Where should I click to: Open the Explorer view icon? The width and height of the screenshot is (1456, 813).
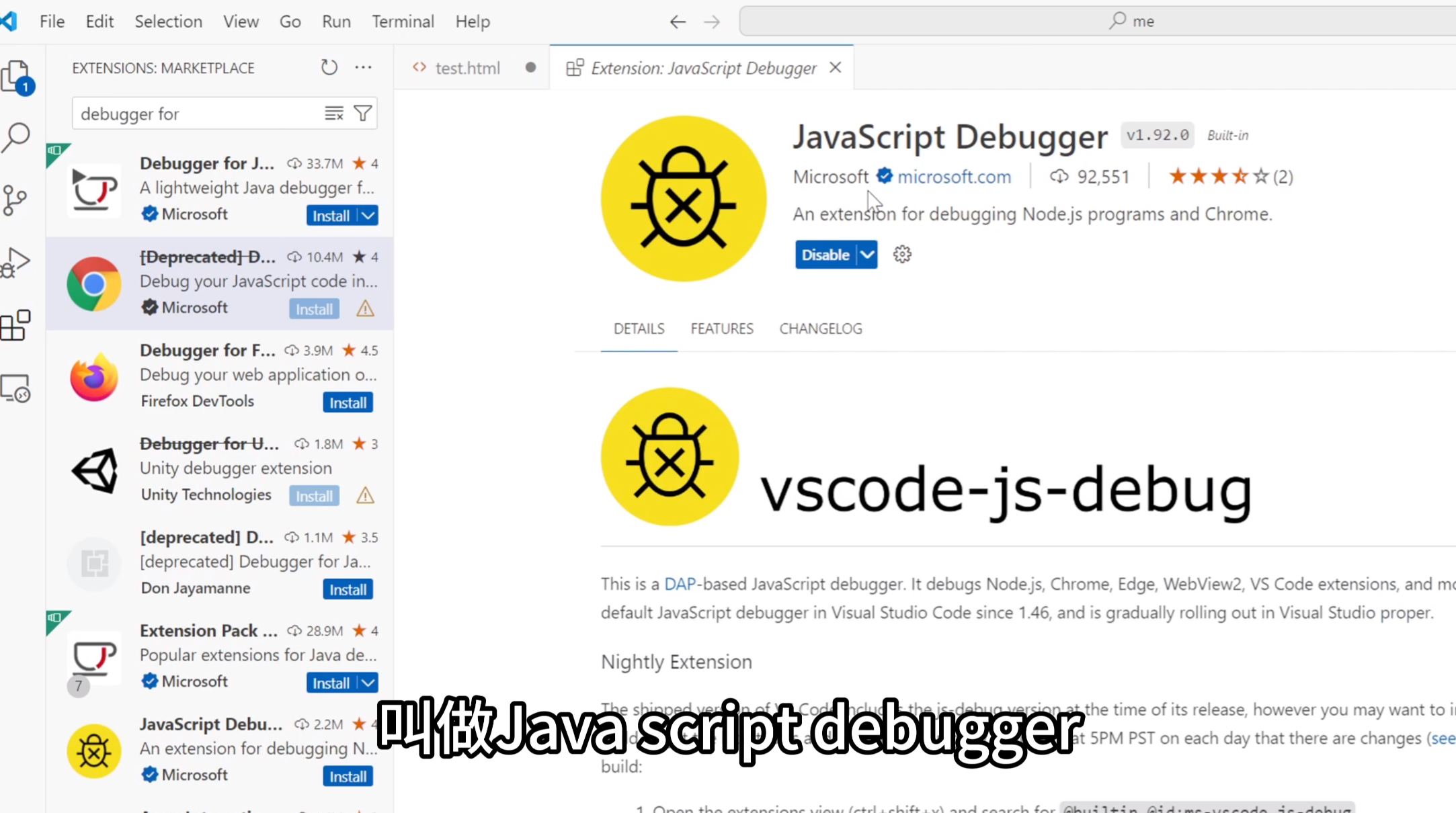click(16, 75)
